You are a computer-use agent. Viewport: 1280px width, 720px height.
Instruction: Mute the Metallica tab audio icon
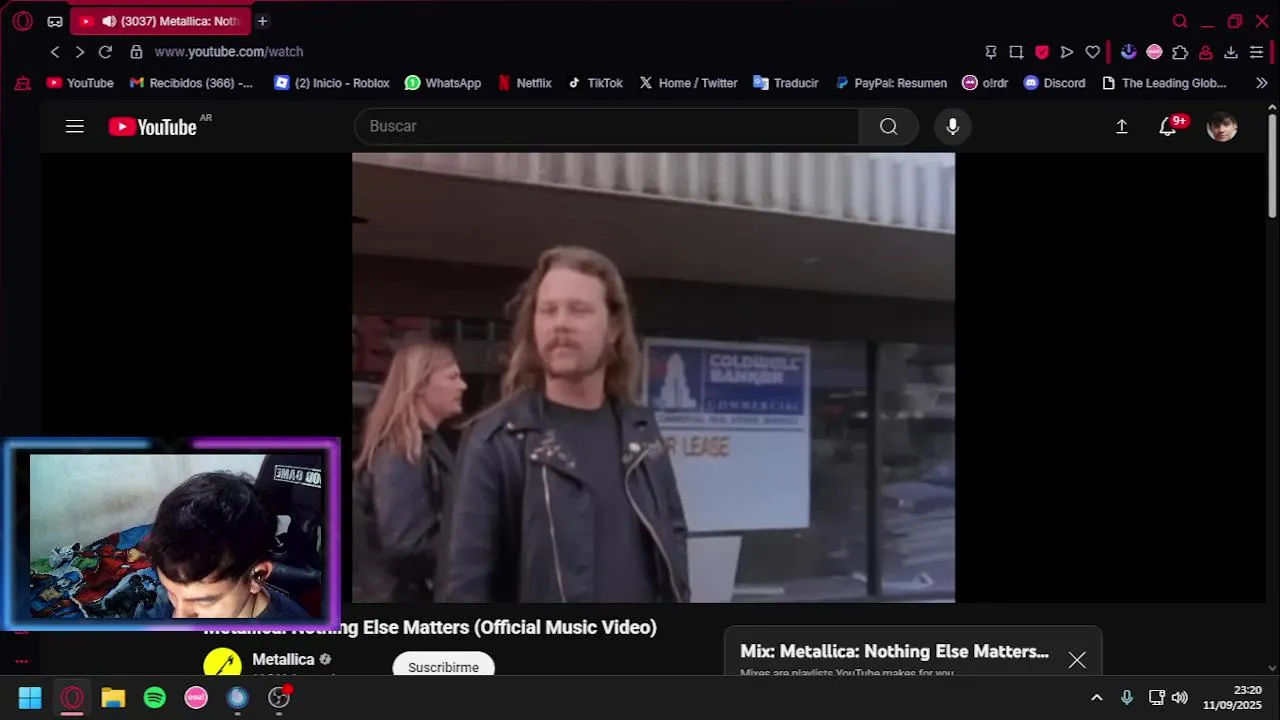pyautogui.click(x=109, y=21)
